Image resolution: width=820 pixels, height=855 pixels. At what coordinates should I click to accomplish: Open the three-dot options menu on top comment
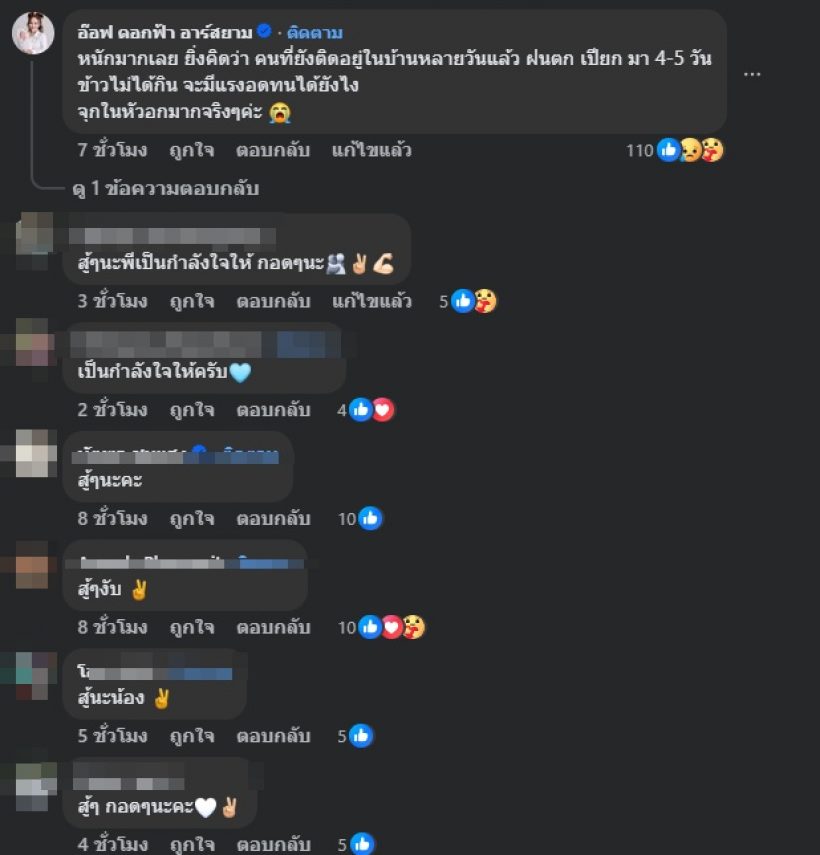click(x=752, y=74)
